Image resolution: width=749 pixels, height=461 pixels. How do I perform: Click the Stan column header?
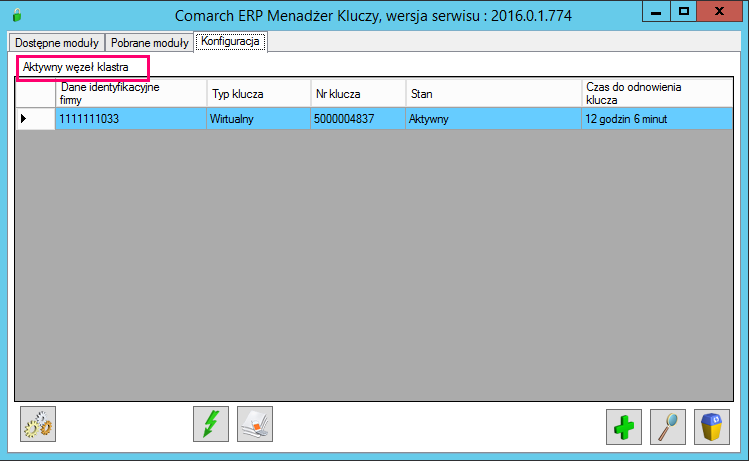point(493,93)
